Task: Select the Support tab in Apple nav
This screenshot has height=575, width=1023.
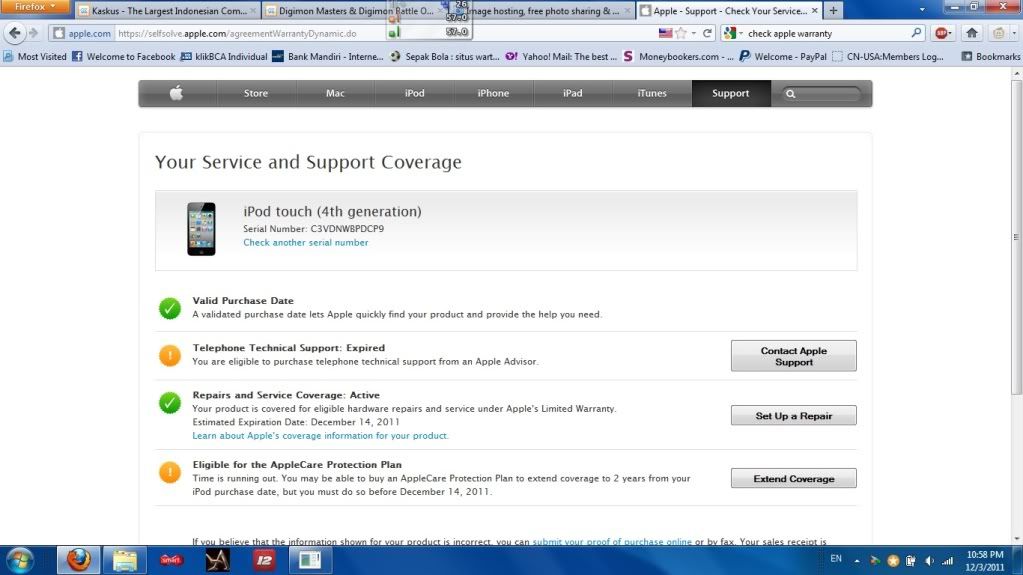Action: pos(731,93)
